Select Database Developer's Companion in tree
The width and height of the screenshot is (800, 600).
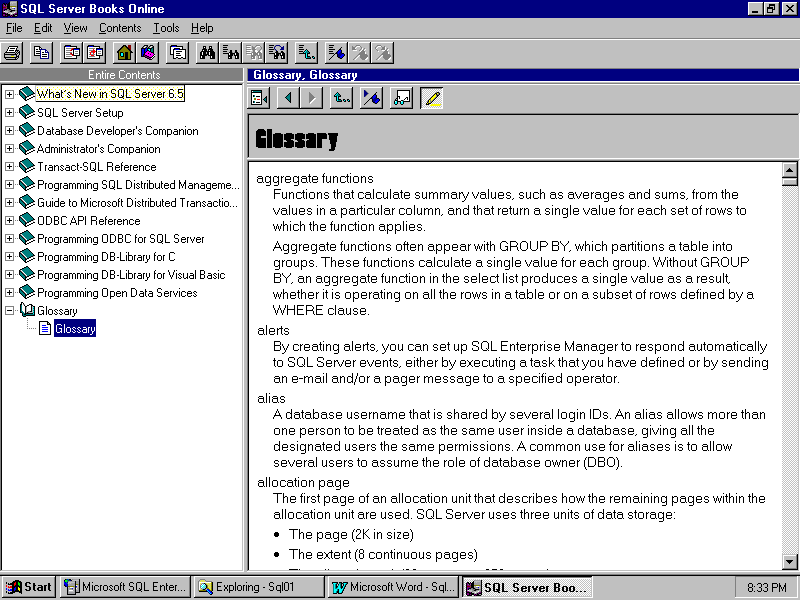(x=117, y=131)
